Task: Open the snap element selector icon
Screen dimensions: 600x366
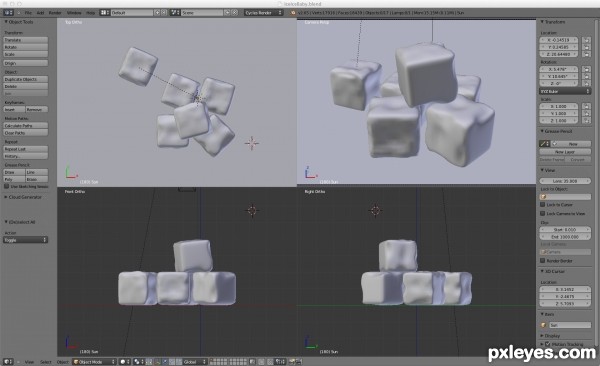Action: (x=280, y=361)
